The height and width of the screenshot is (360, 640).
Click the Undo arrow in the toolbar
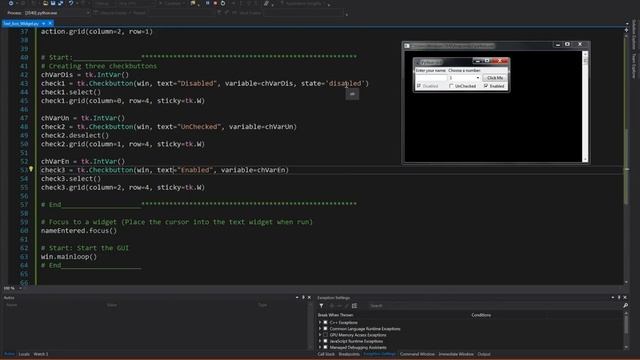point(71,3)
